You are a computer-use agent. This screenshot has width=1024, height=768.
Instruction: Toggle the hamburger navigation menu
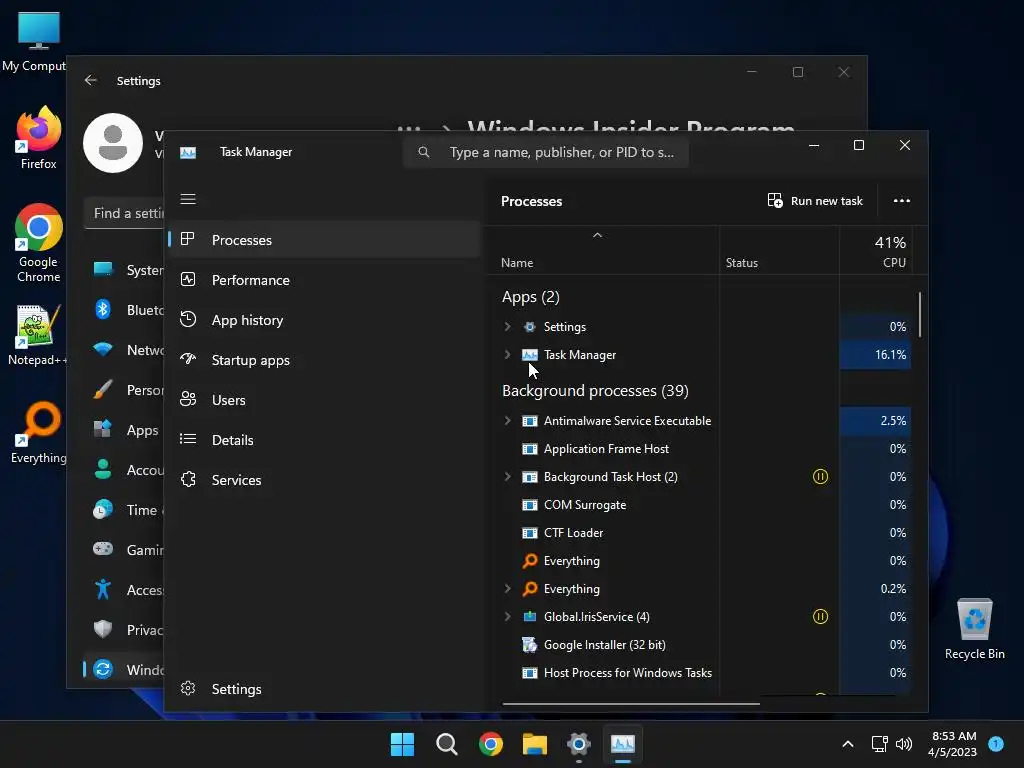click(188, 199)
